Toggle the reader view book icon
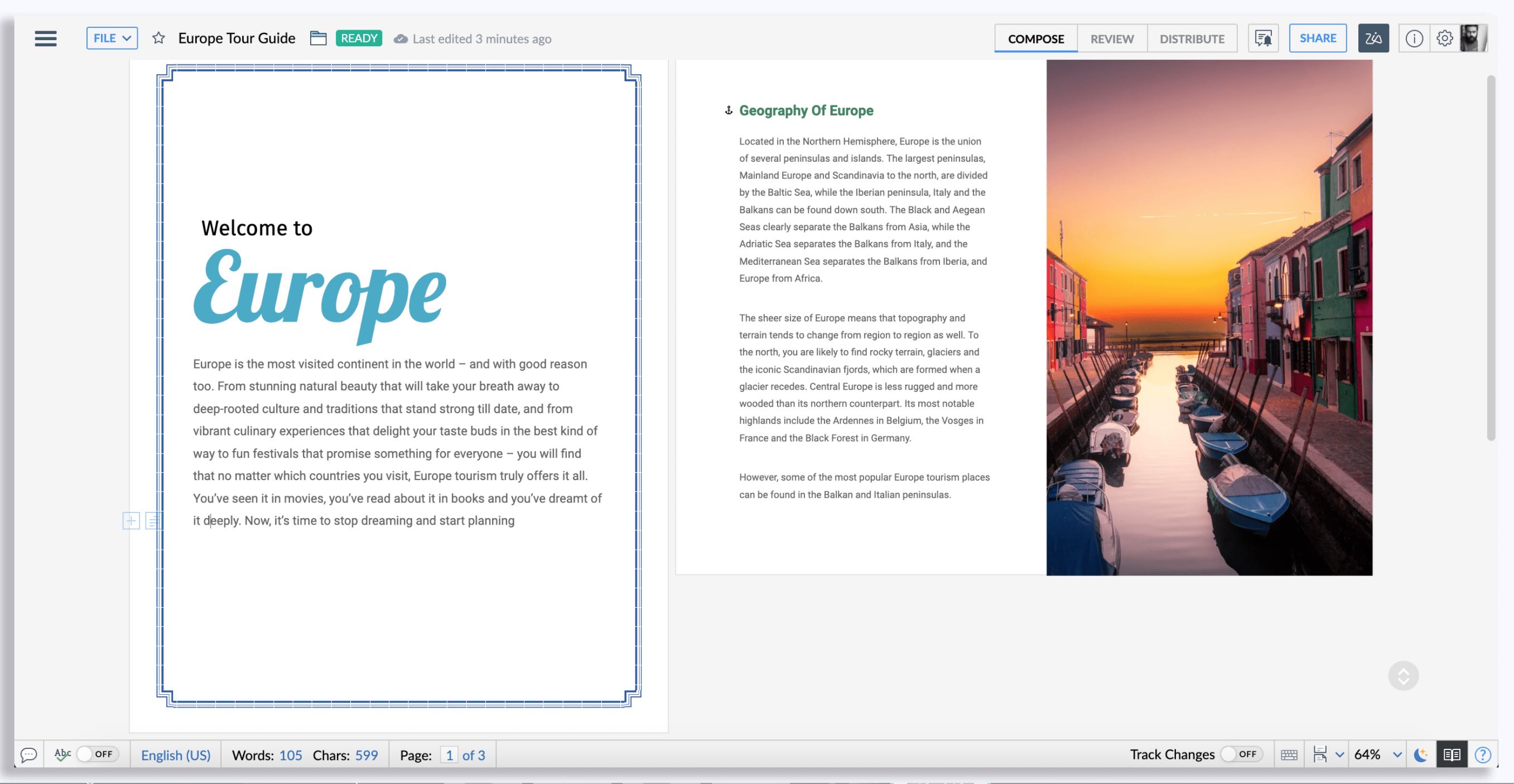This screenshot has width=1514, height=784. (x=1451, y=754)
